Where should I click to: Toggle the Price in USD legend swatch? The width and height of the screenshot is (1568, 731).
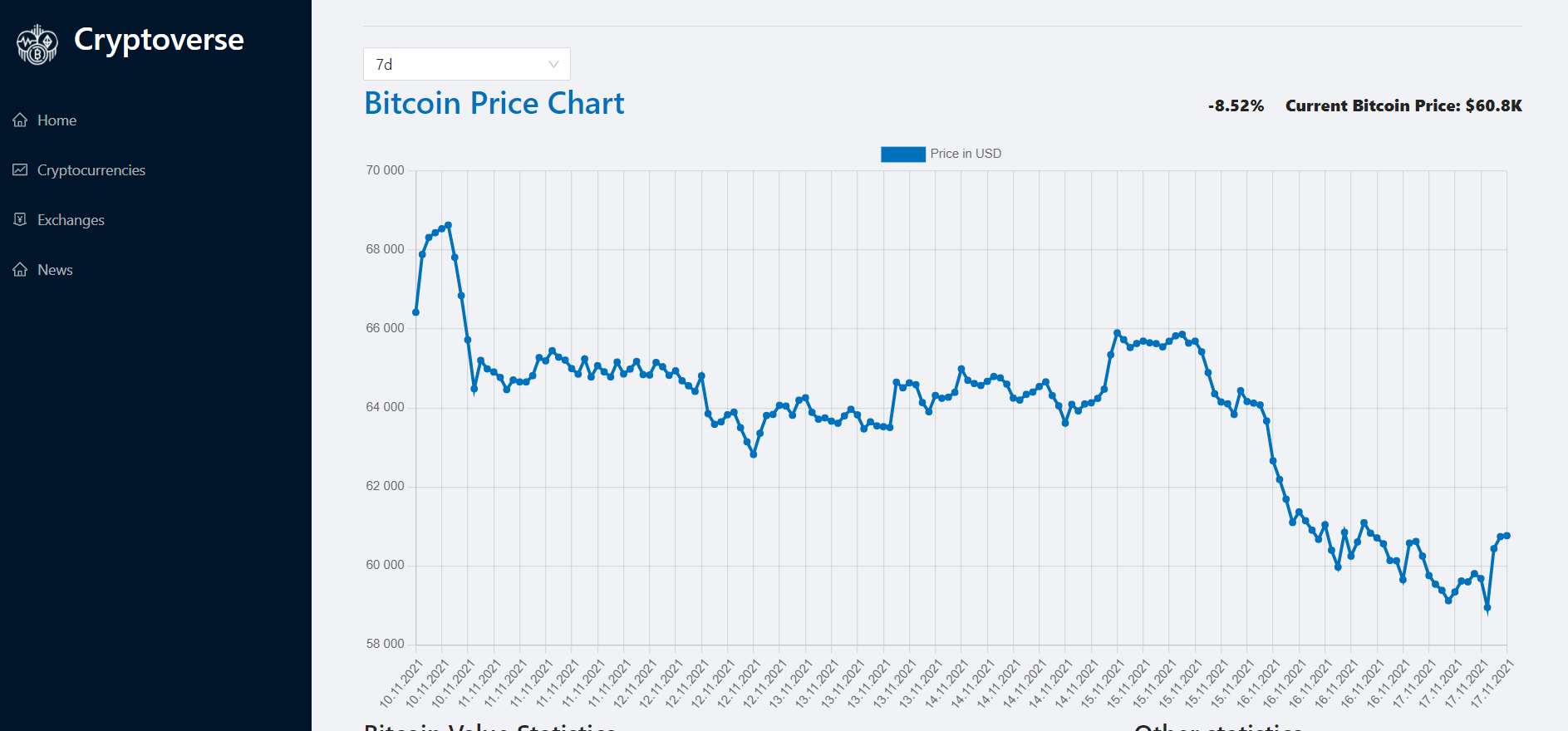tap(902, 154)
